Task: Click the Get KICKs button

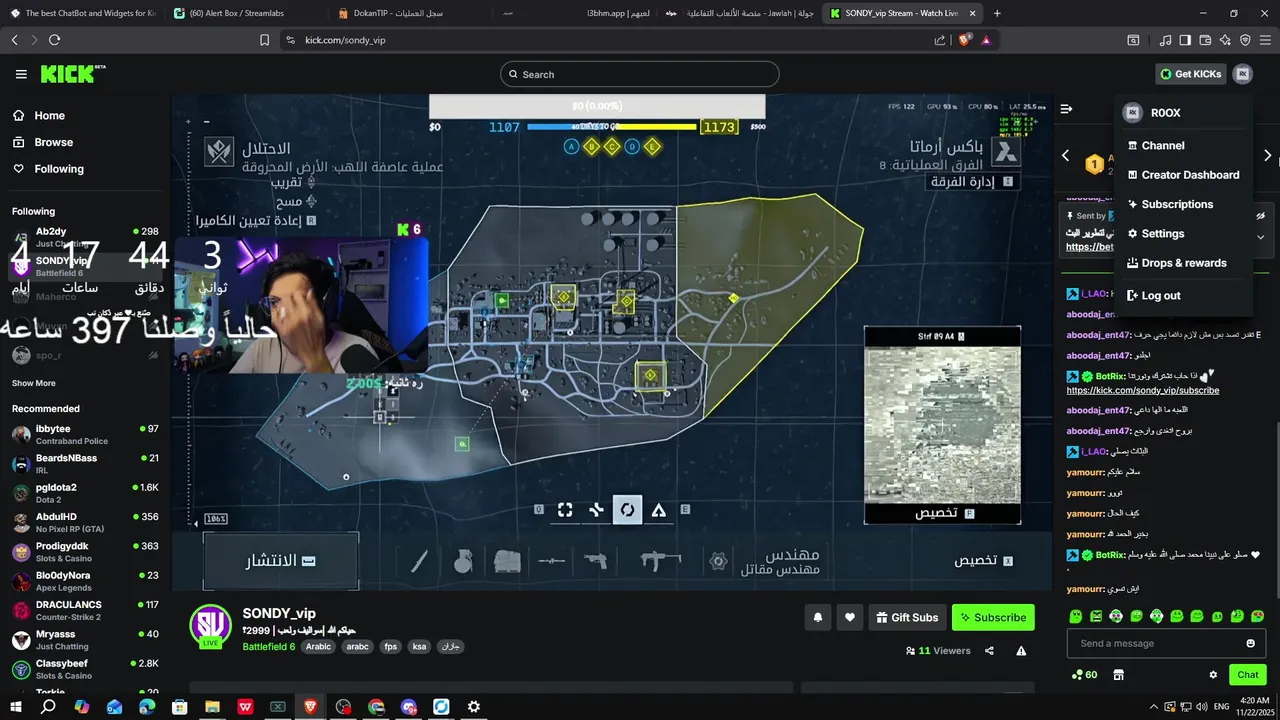Action: point(1190,74)
